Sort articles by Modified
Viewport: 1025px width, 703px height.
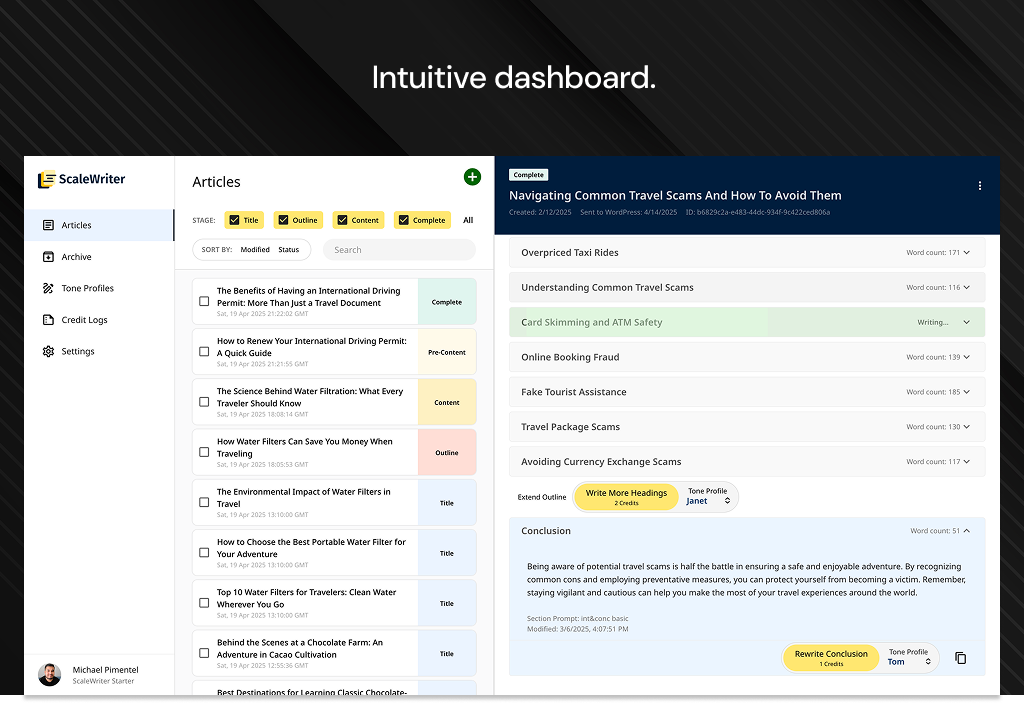tap(255, 250)
